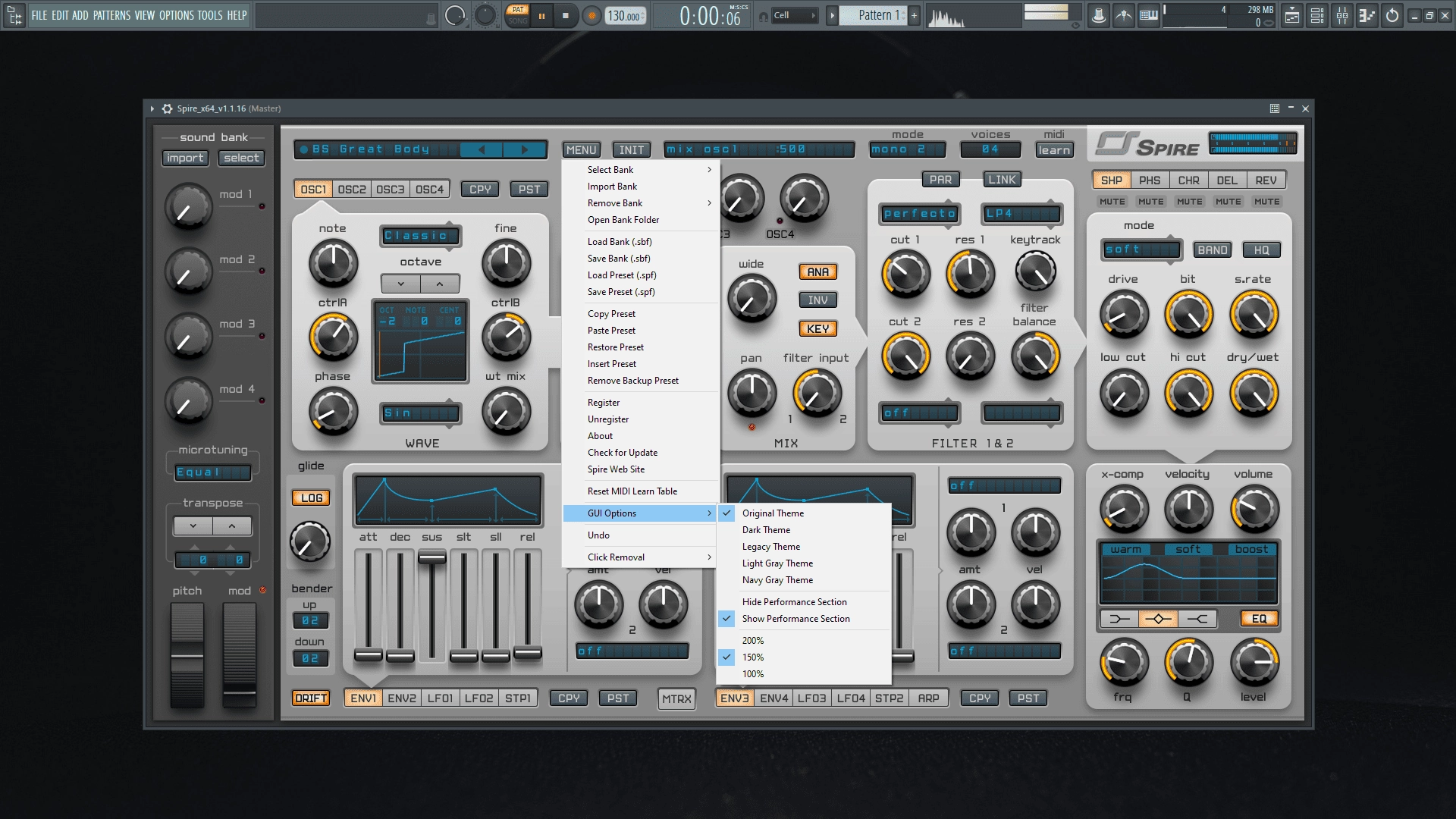Open the Classic oscillator mode dropdown
The height and width of the screenshot is (819, 1456).
(x=421, y=236)
